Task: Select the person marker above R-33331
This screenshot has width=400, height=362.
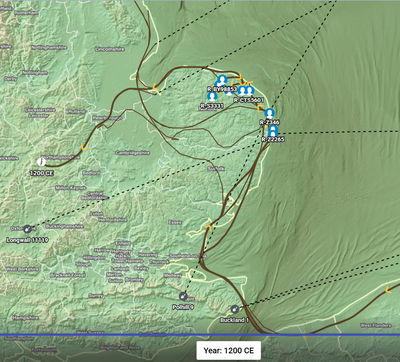Action: tap(212, 97)
